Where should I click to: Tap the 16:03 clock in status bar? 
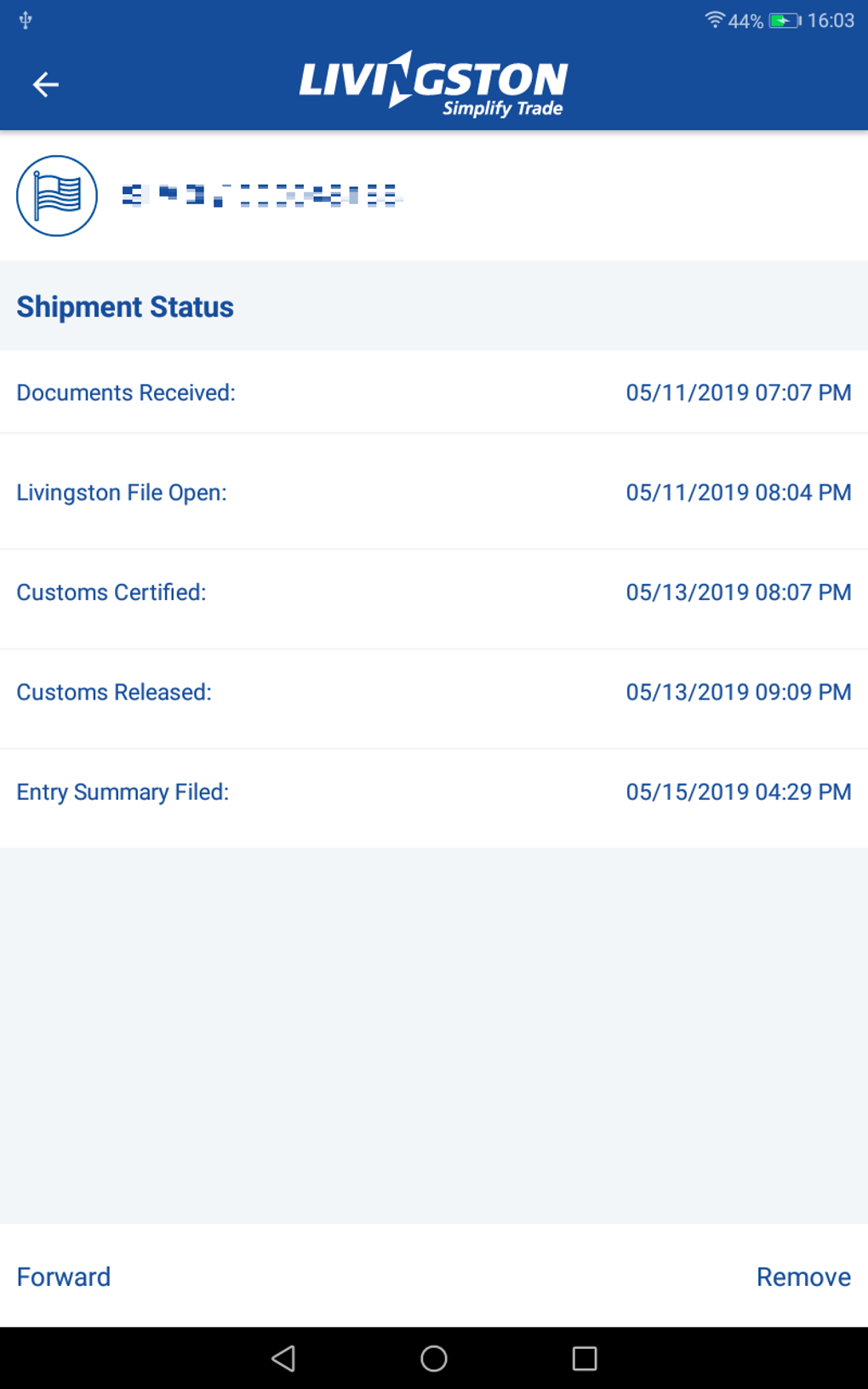click(831, 20)
